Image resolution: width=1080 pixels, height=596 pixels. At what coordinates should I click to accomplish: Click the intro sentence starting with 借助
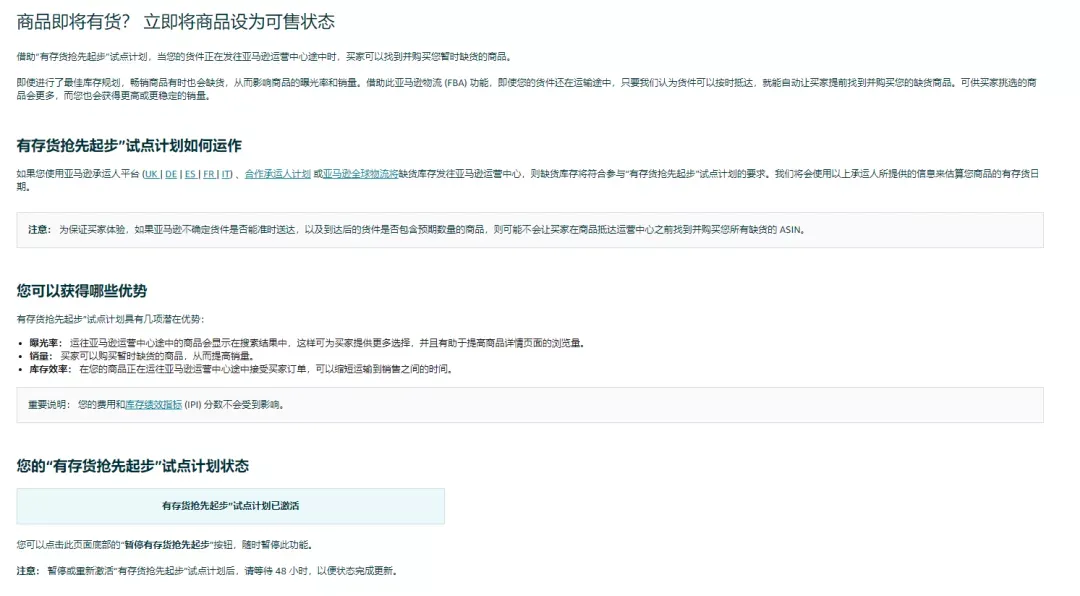tap(264, 56)
